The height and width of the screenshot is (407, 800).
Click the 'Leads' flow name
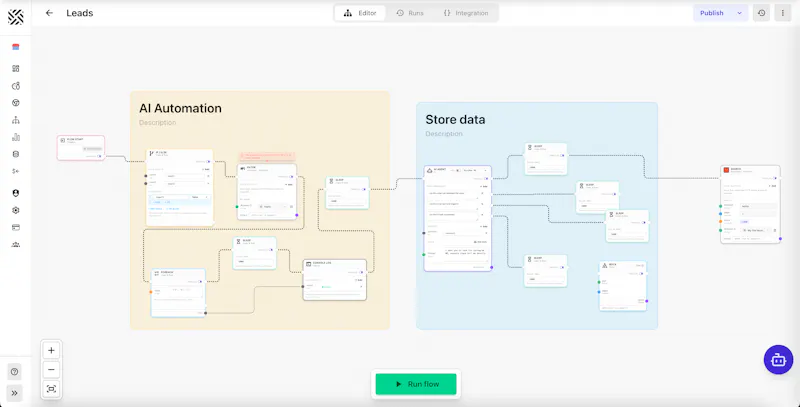click(x=80, y=13)
